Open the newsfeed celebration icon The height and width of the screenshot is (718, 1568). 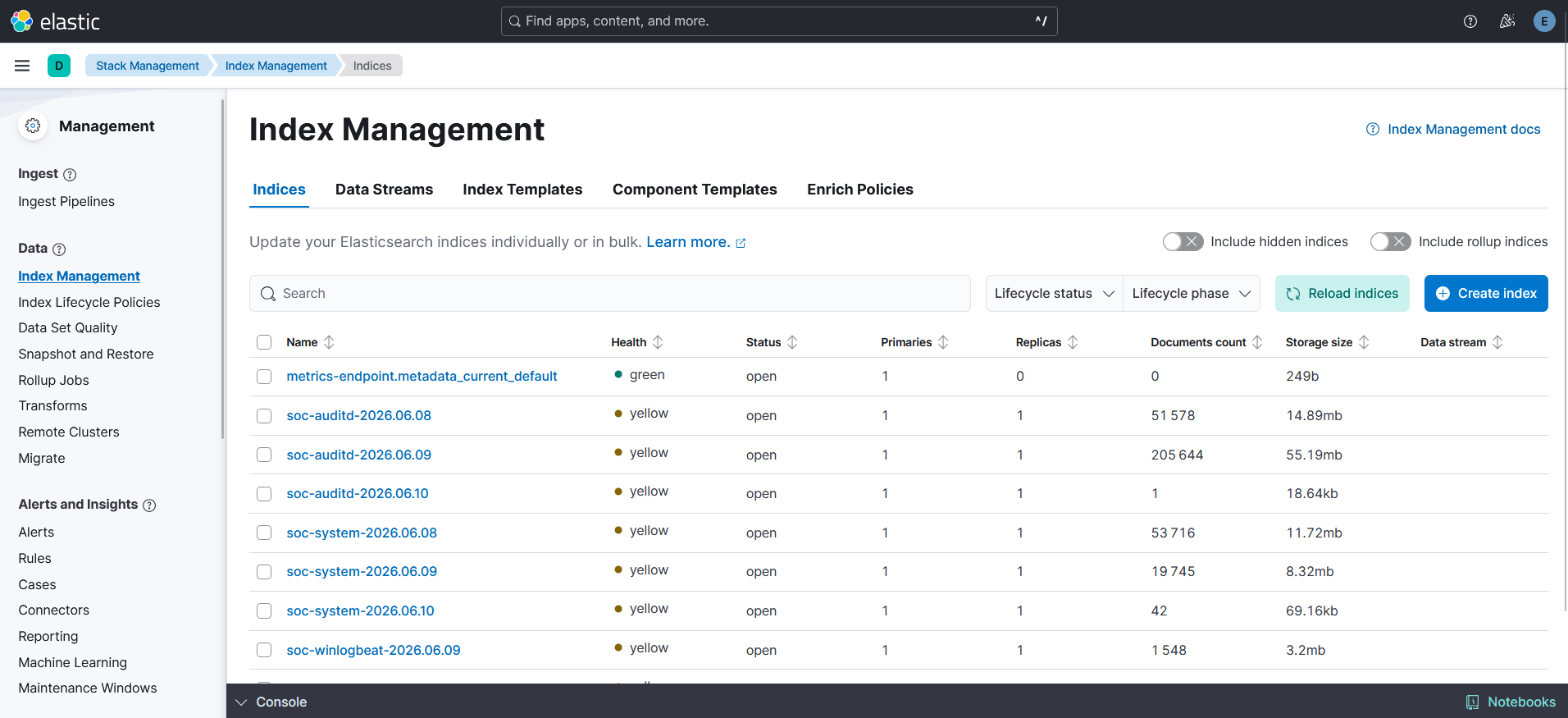[x=1507, y=21]
